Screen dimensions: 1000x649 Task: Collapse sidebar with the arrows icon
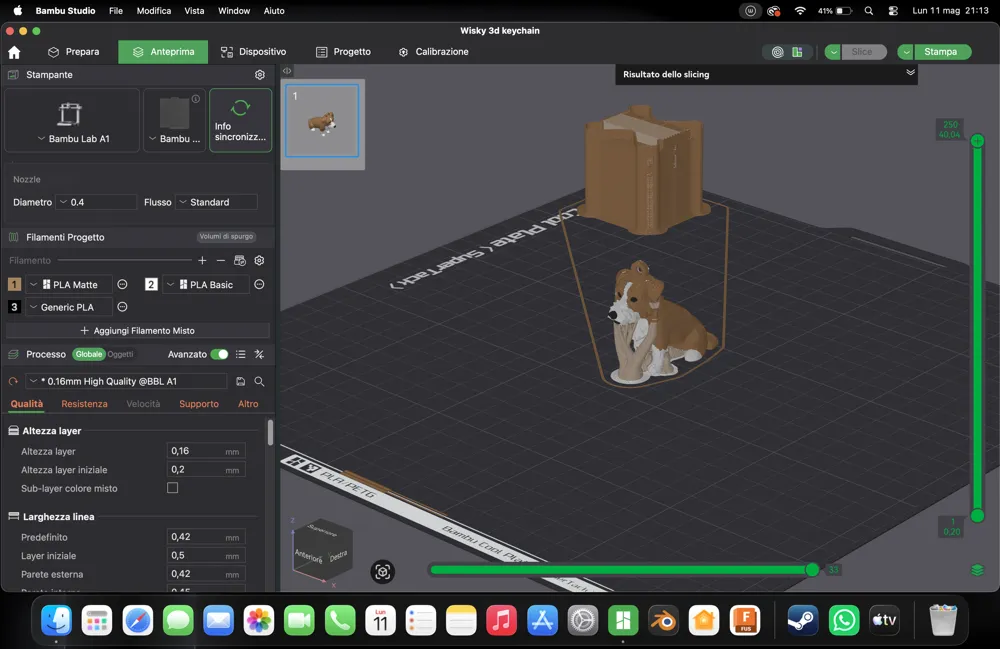287,71
